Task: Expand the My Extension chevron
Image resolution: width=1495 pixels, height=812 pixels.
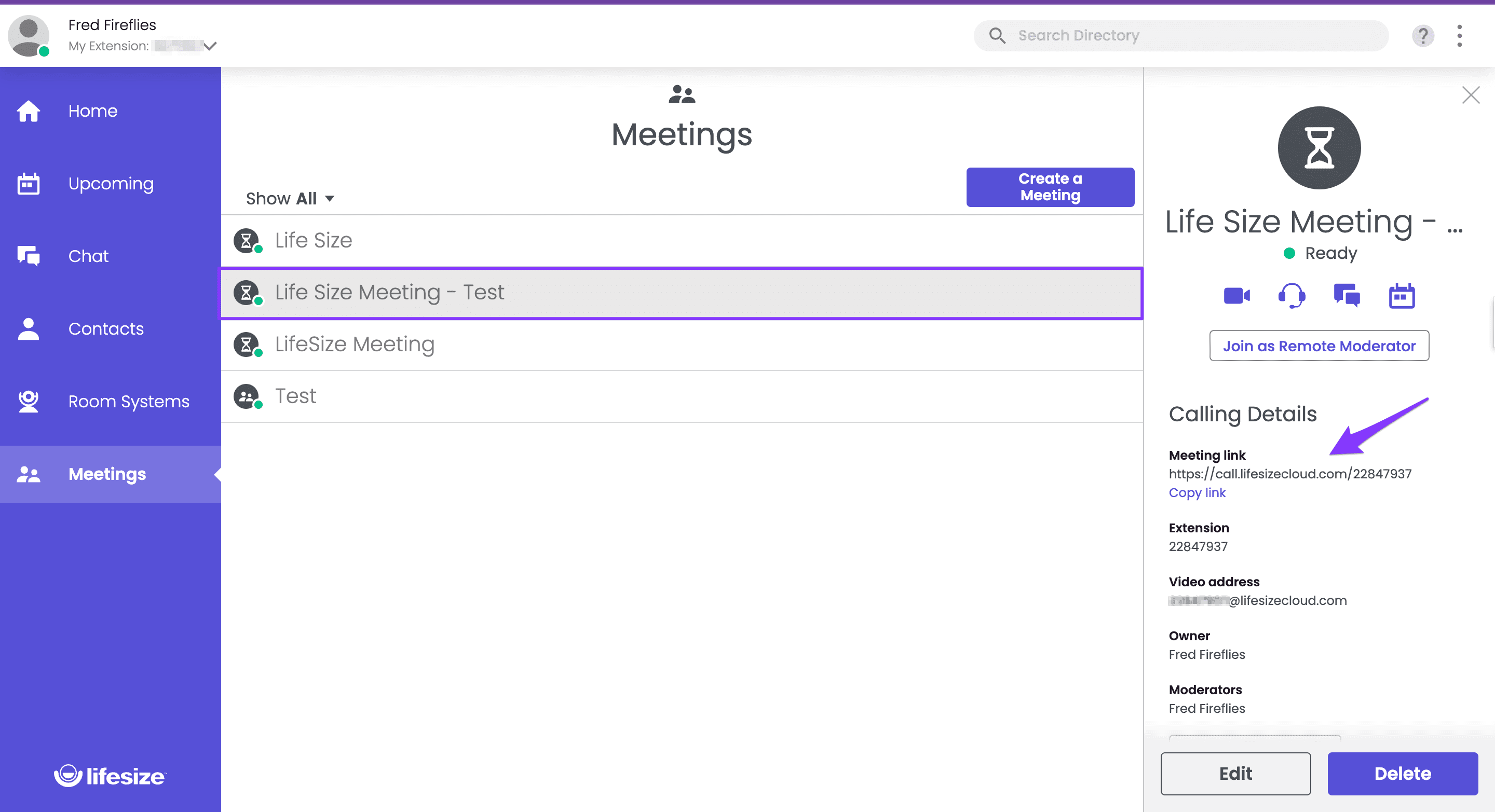Action: pyautogui.click(x=210, y=46)
